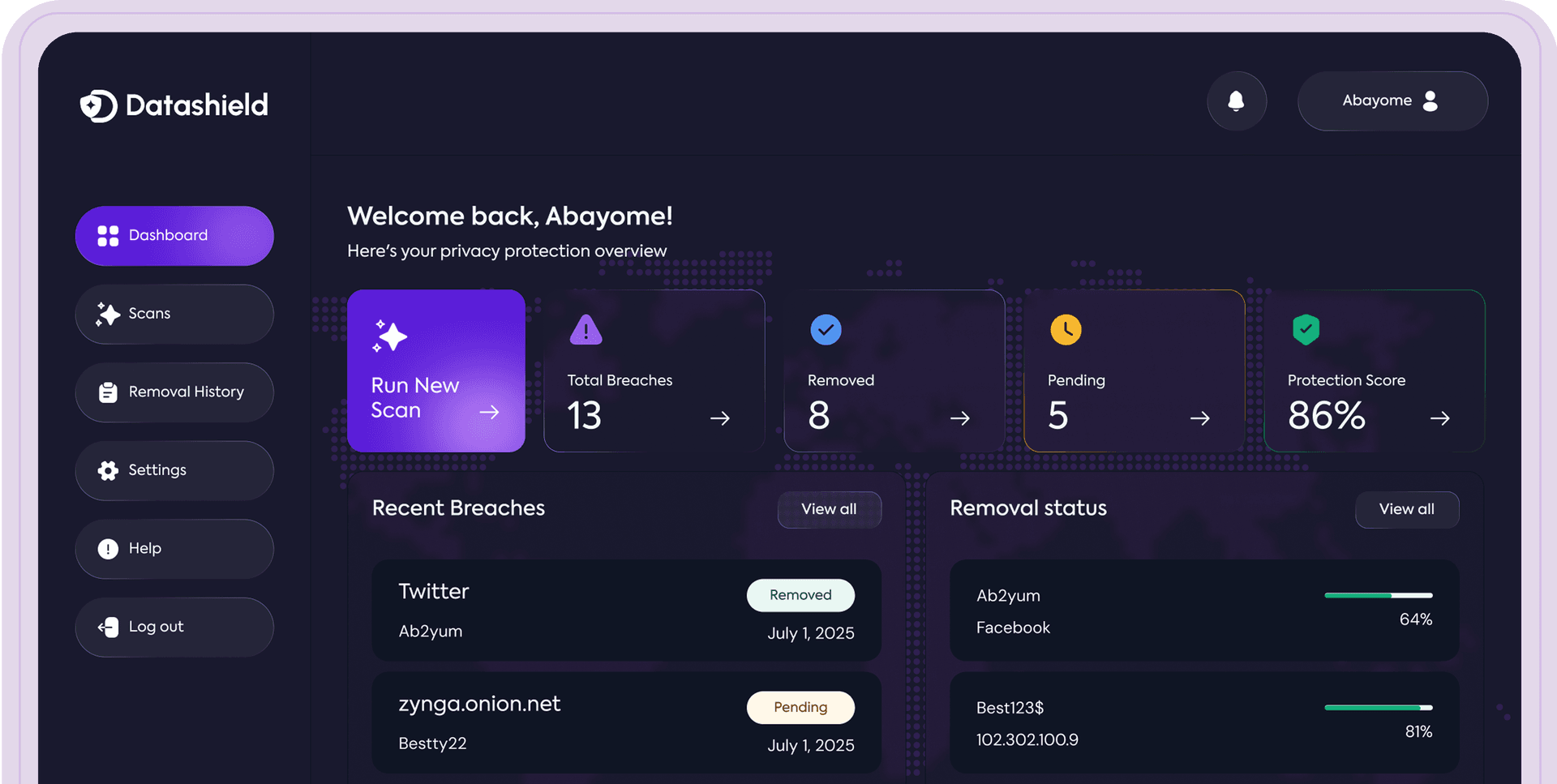Select the Scans sparkle icon in sidebar
The height and width of the screenshot is (784, 1557).
pos(107,314)
